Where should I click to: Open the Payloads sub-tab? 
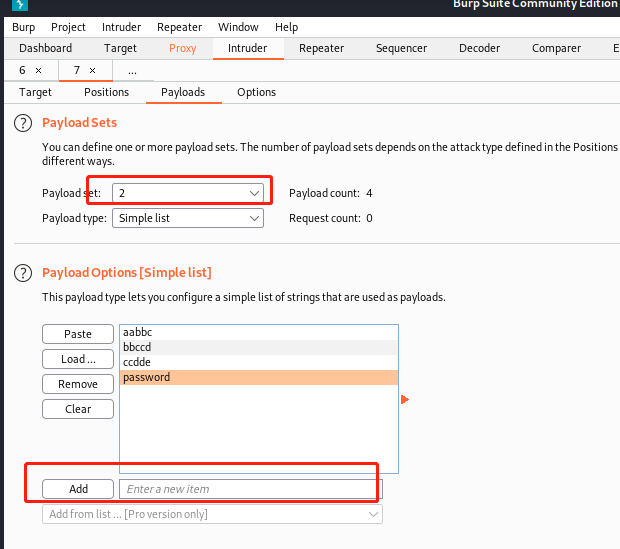coord(183,92)
